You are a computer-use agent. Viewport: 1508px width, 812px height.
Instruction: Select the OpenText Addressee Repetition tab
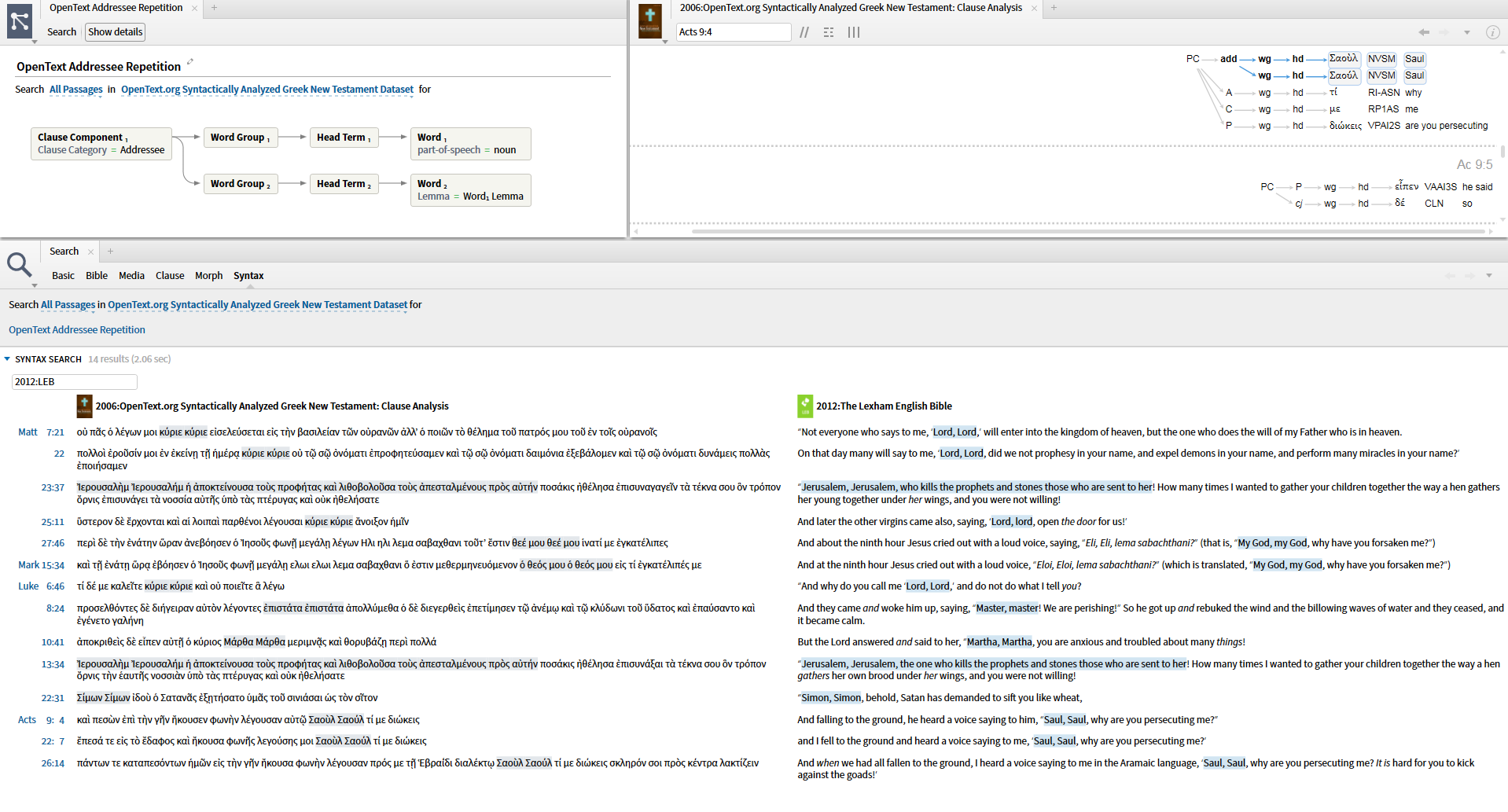coord(116,8)
